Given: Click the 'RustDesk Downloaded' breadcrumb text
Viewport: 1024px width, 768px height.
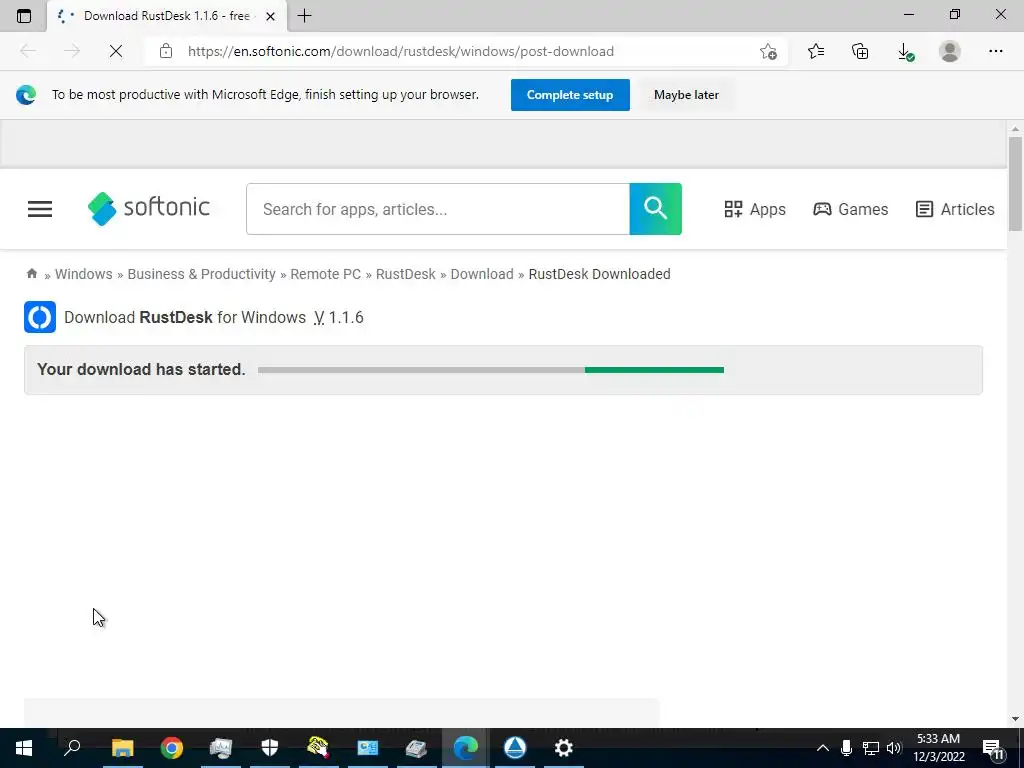Looking at the screenshot, I should click(x=600, y=274).
